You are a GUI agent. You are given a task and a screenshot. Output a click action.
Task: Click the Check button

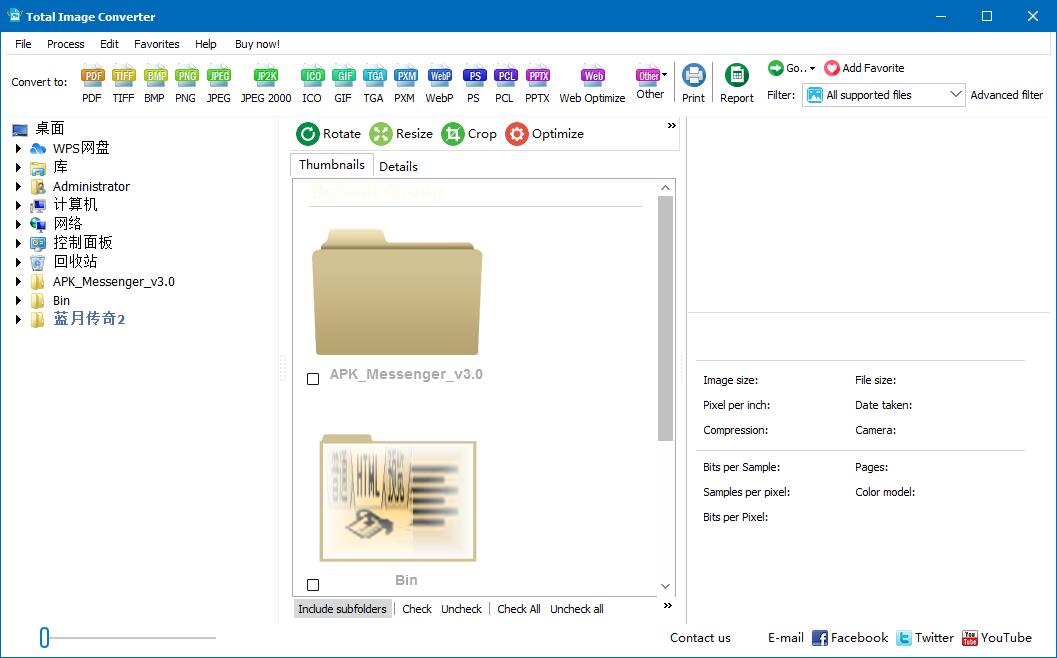coord(417,609)
